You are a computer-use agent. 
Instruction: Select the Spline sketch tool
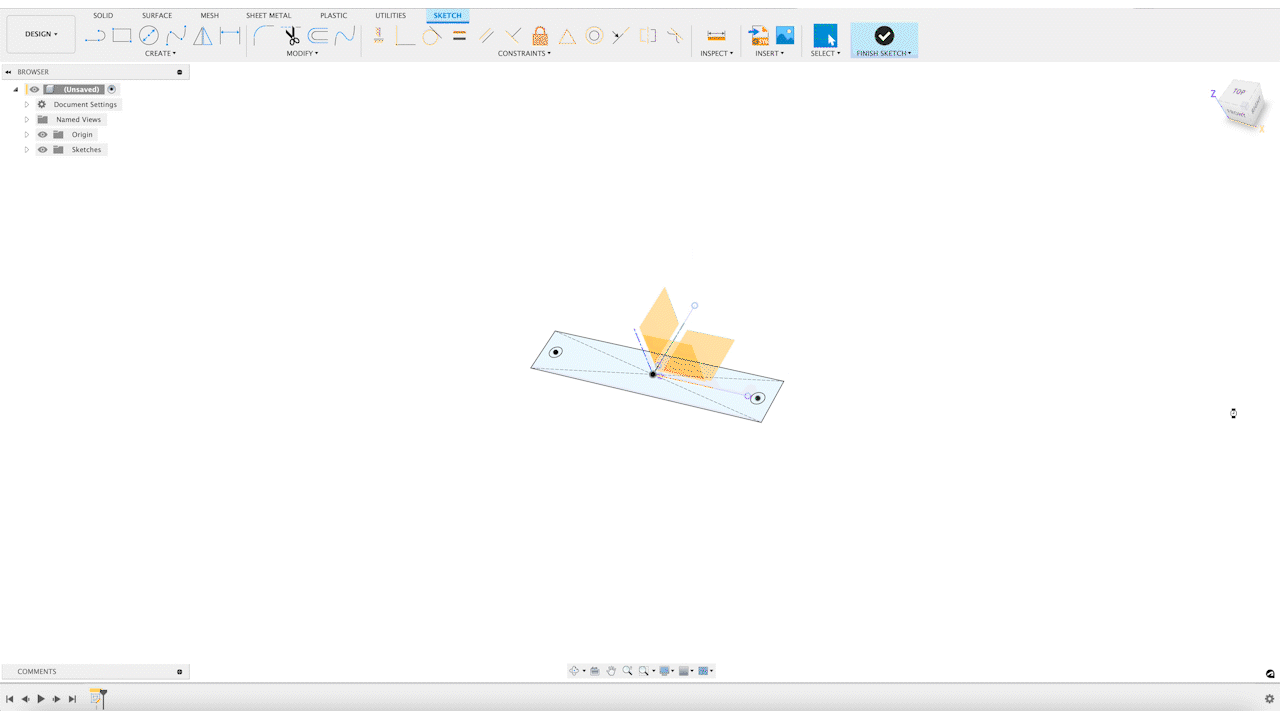pos(176,36)
